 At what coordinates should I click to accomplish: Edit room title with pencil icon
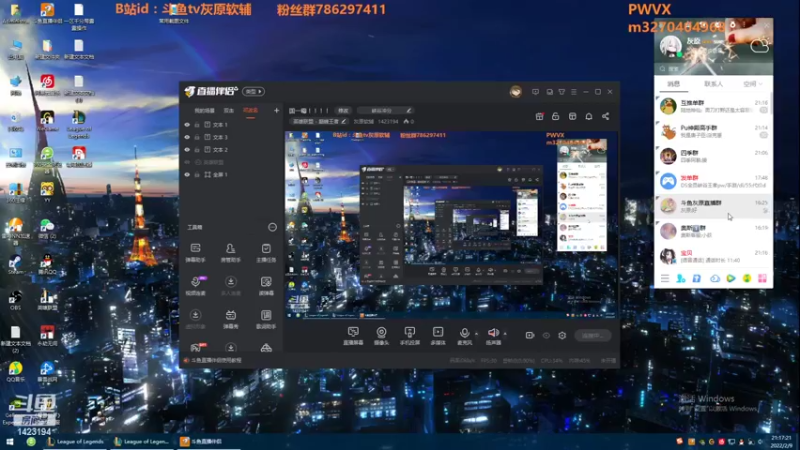coord(409,110)
